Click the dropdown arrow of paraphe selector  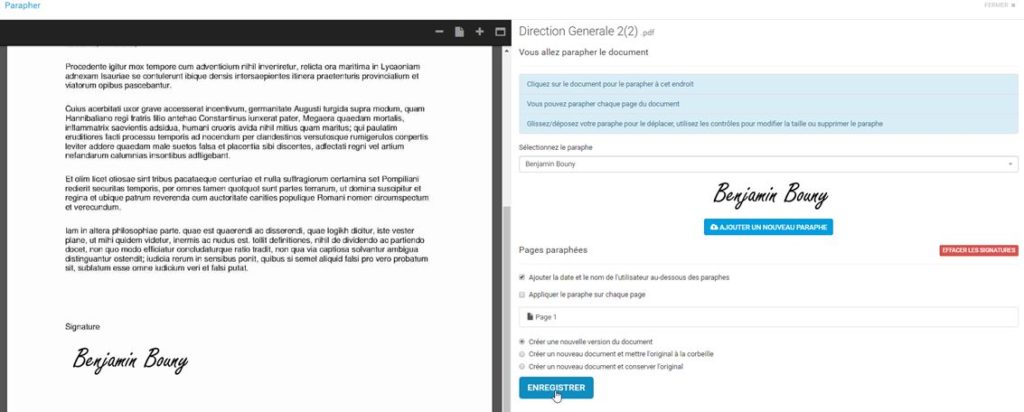pyautogui.click(x=1010, y=165)
